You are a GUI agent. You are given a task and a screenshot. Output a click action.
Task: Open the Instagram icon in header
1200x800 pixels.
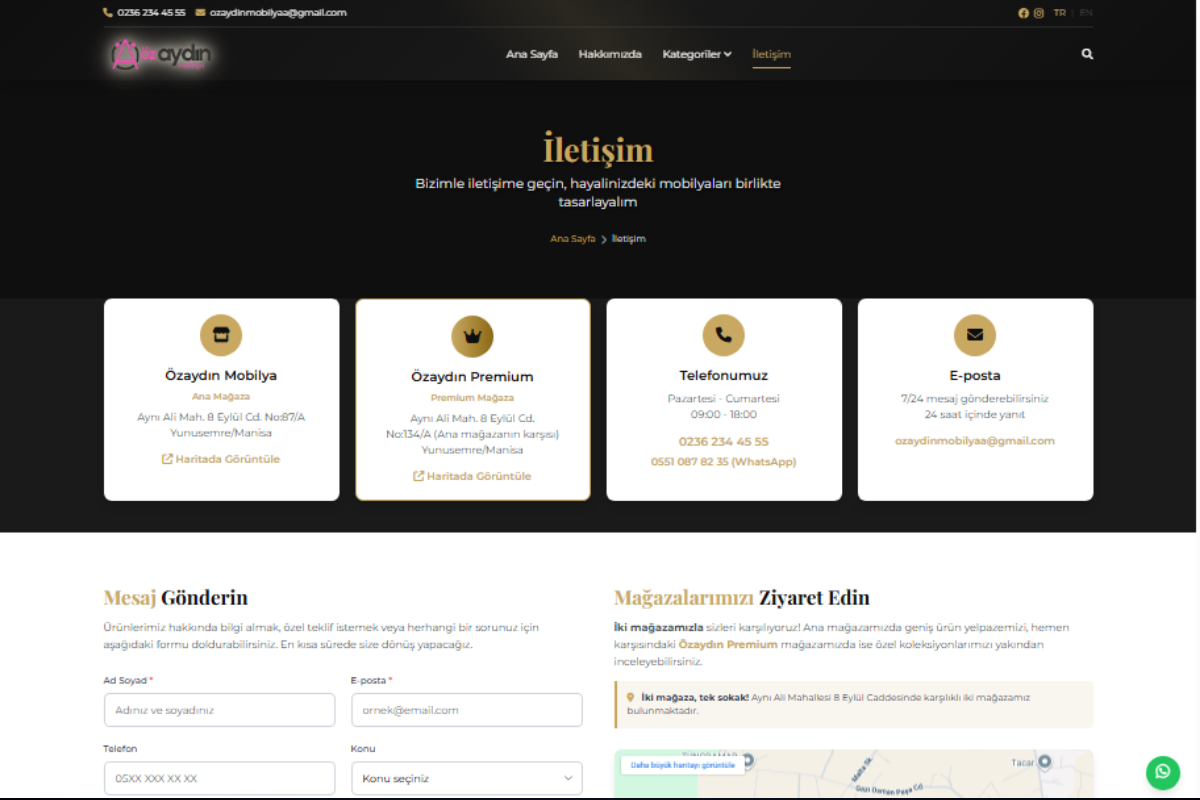tap(1038, 13)
